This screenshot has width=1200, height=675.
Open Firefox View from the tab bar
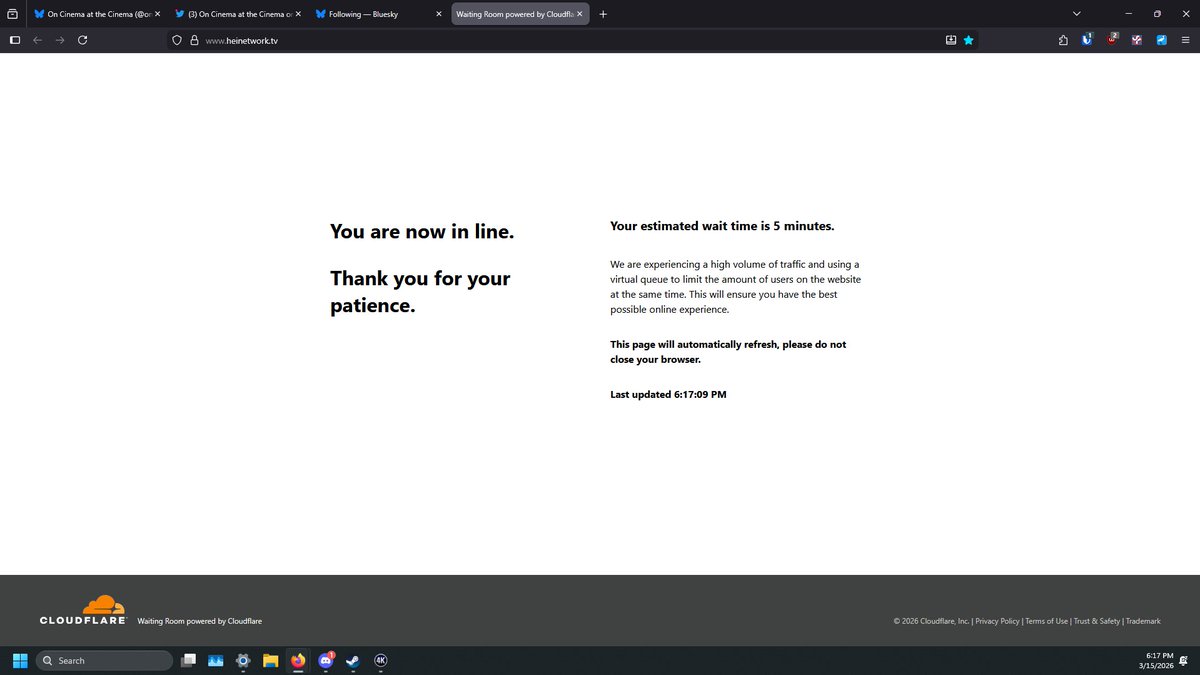[x=12, y=14]
